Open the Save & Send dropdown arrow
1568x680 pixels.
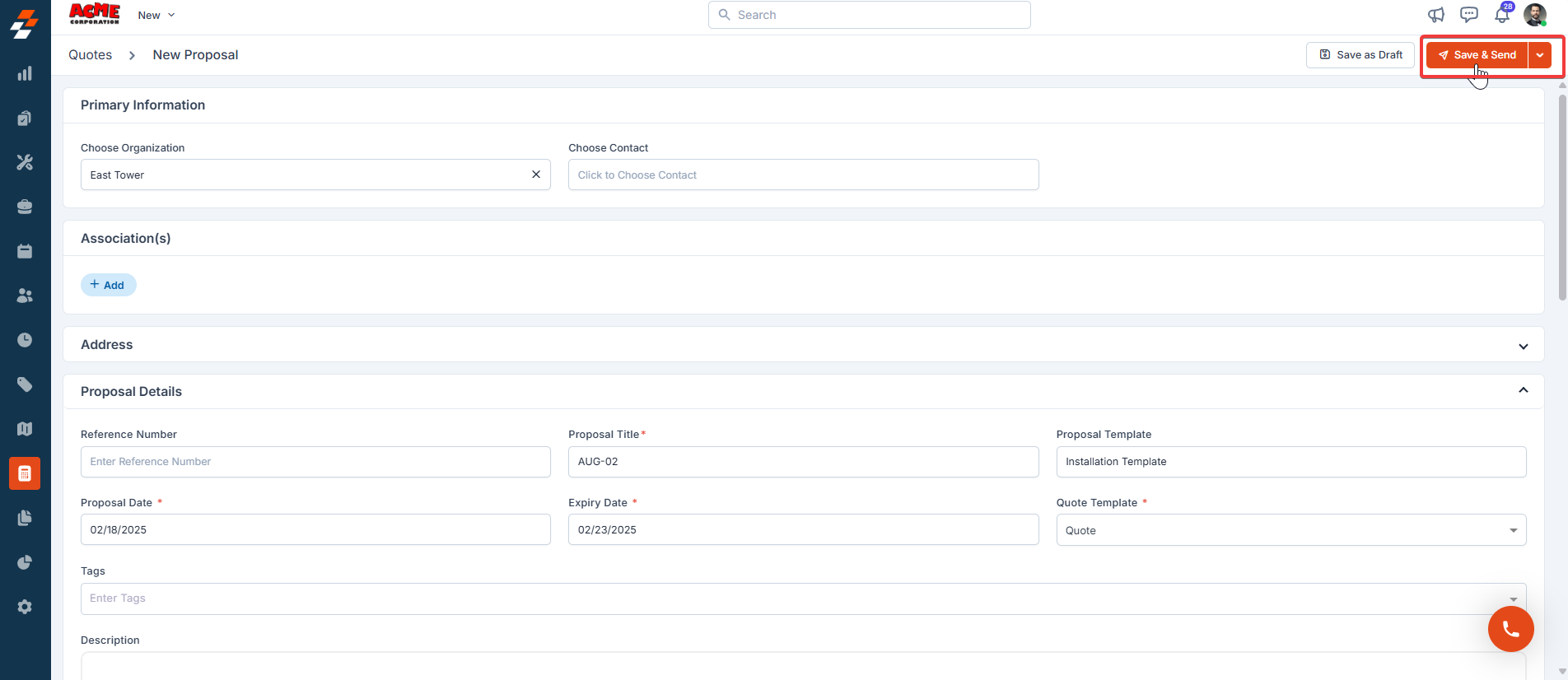pos(1540,55)
